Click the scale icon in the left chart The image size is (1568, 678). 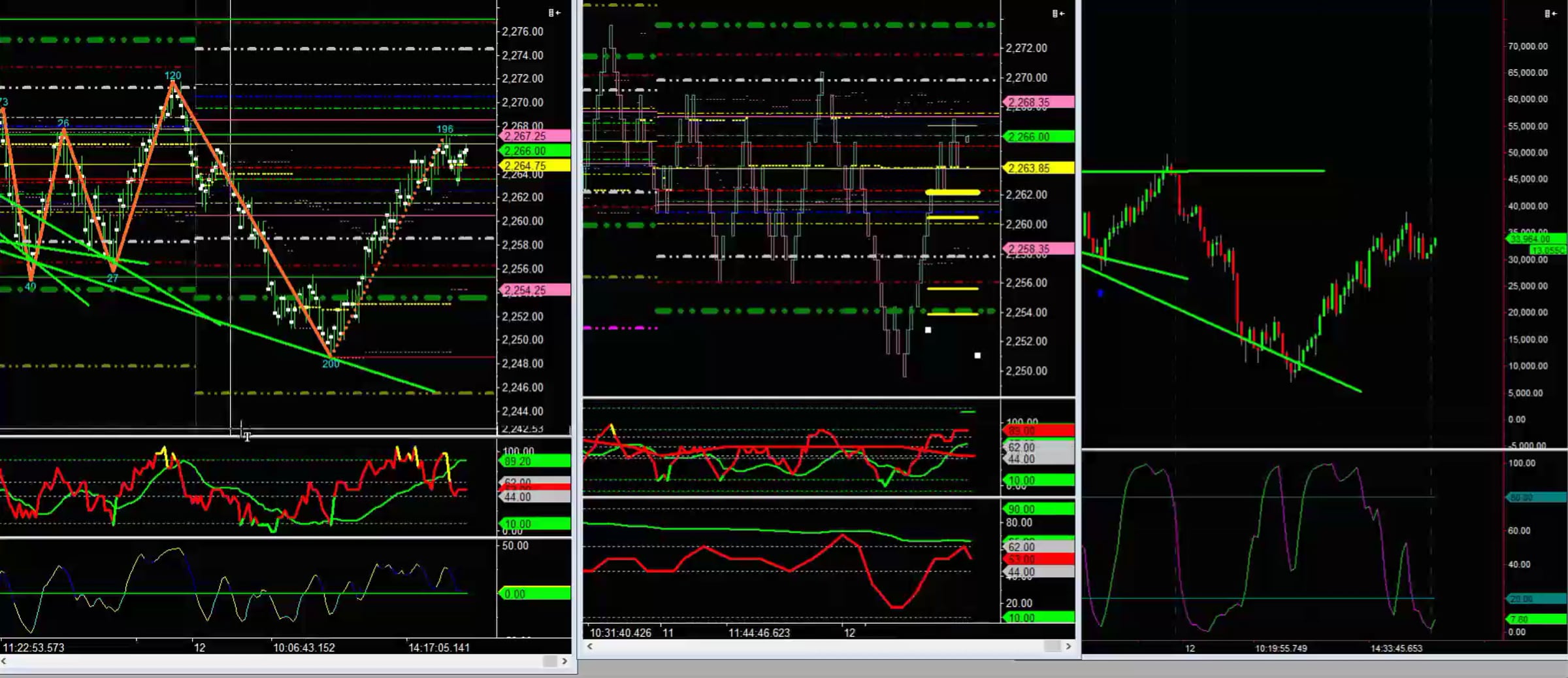pyautogui.click(x=554, y=13)
